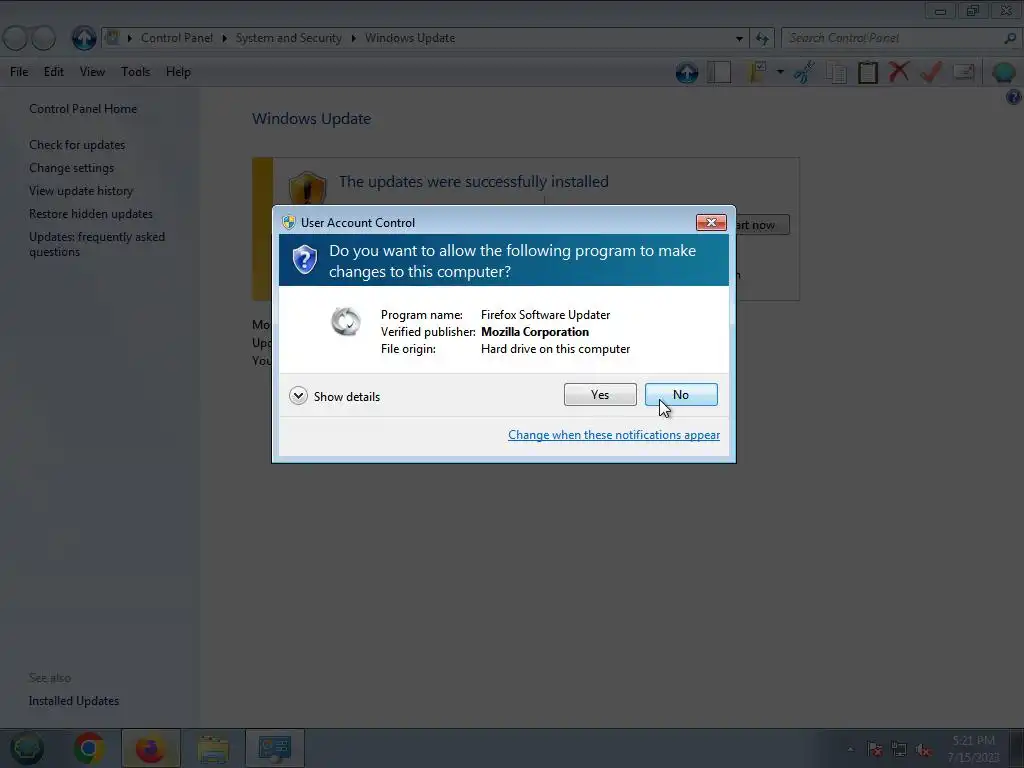Click the Control Panel taskbar item
The height and width of the screenshot is (768, 1024).
click(274, 748)
